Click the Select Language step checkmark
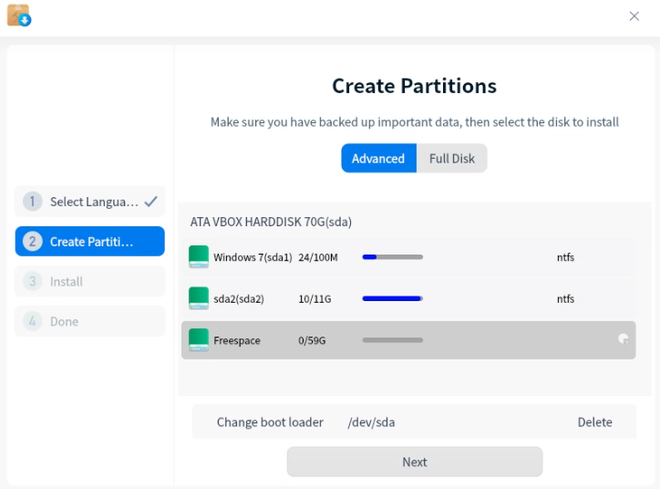 pos(151,201)
